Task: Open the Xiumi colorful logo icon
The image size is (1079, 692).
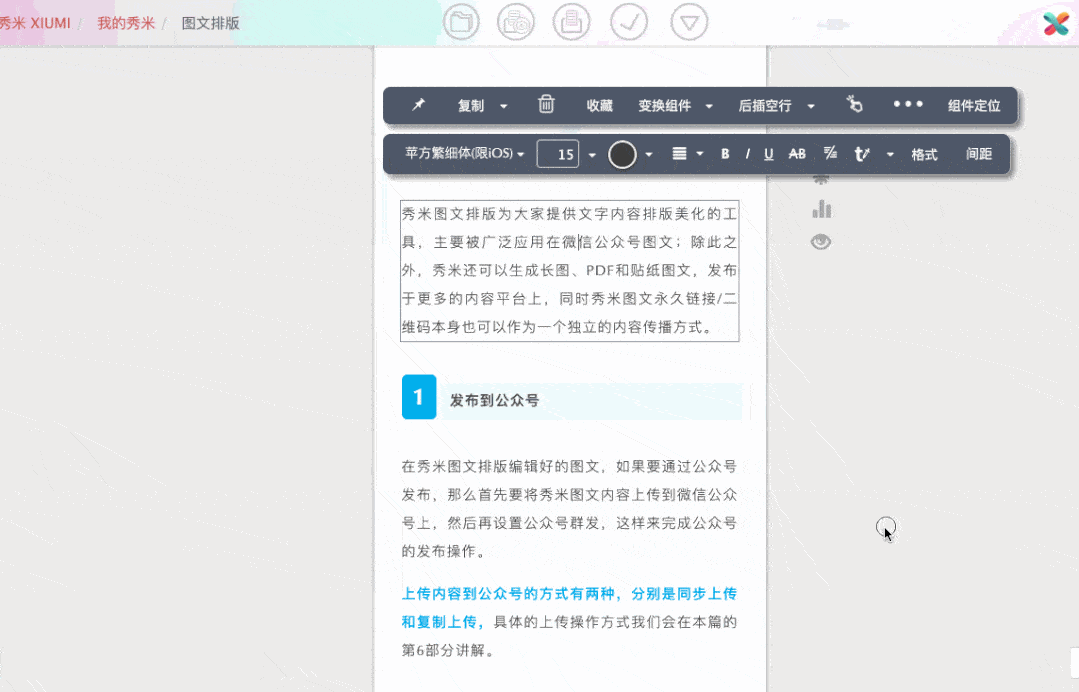Action: coord(1056,23)
